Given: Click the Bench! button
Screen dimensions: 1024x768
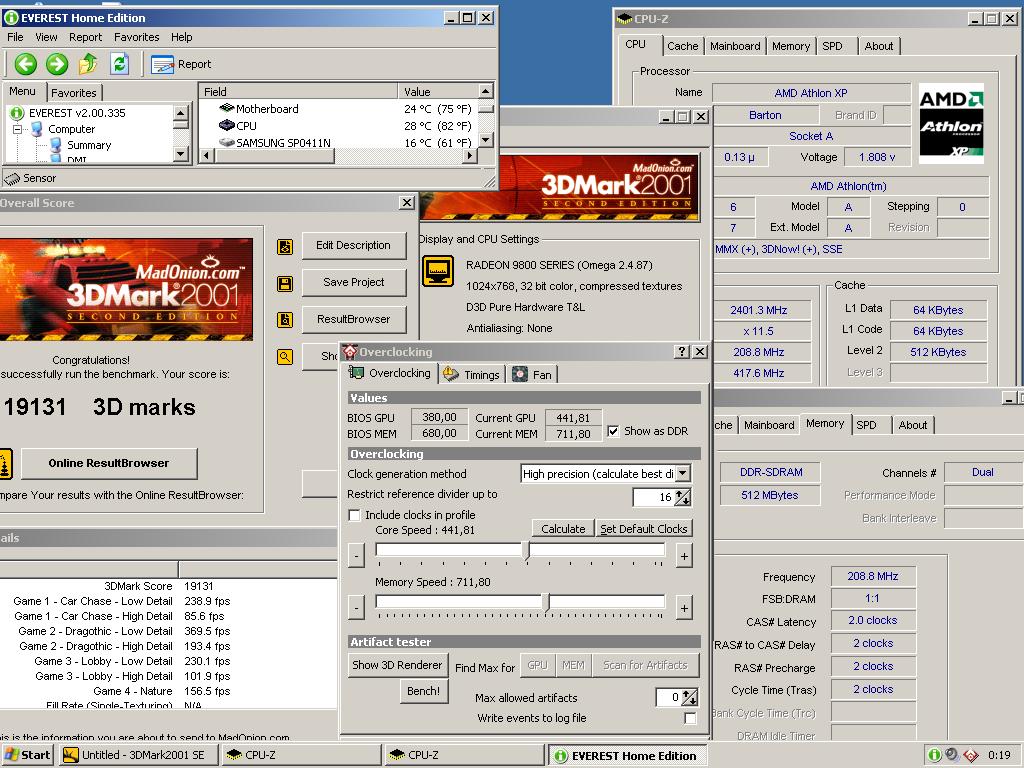Looking at the screenshot, I should (423, 691).
